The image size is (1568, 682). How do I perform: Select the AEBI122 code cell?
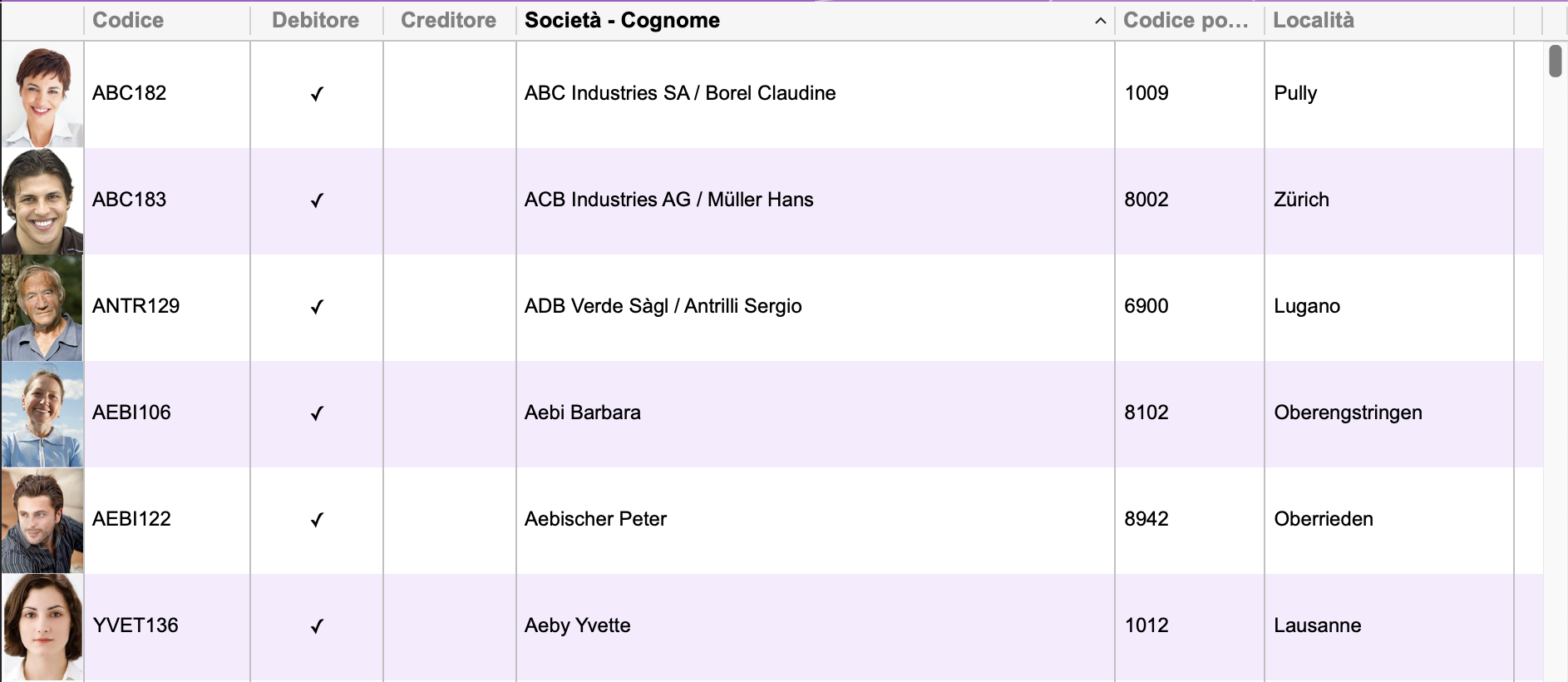pos(167,521)
